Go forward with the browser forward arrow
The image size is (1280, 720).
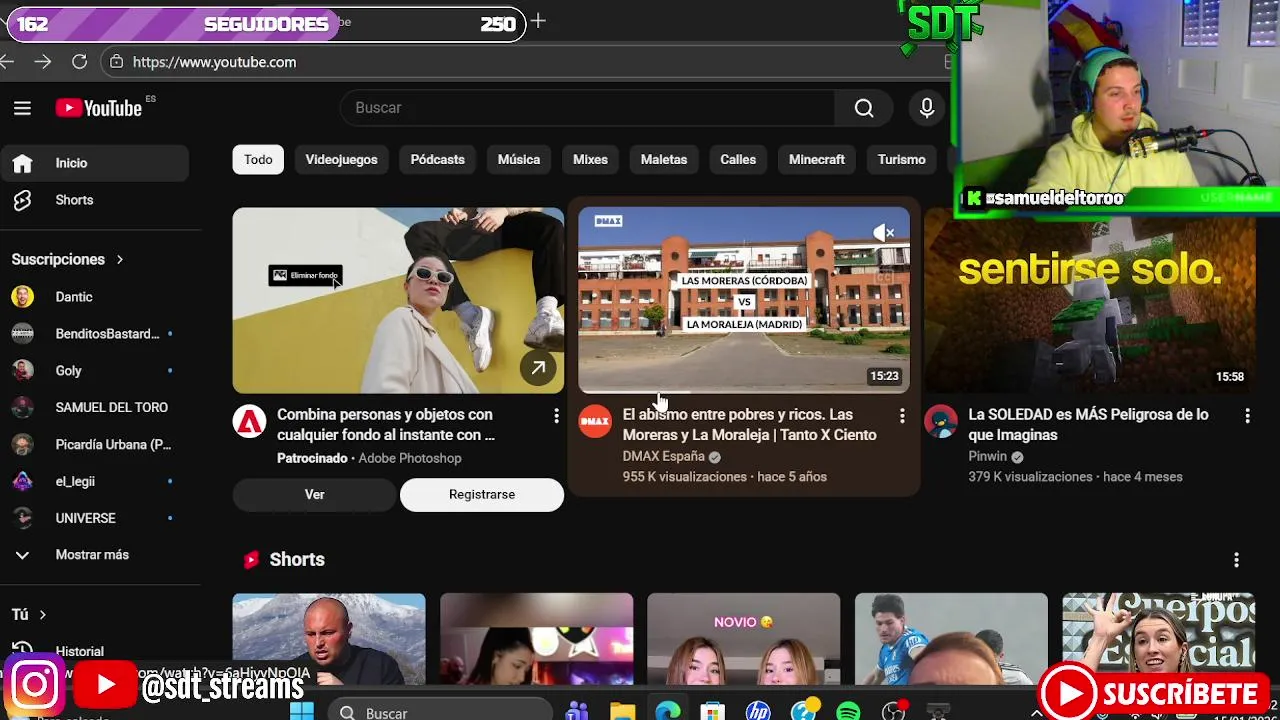[x=42, y=62]
